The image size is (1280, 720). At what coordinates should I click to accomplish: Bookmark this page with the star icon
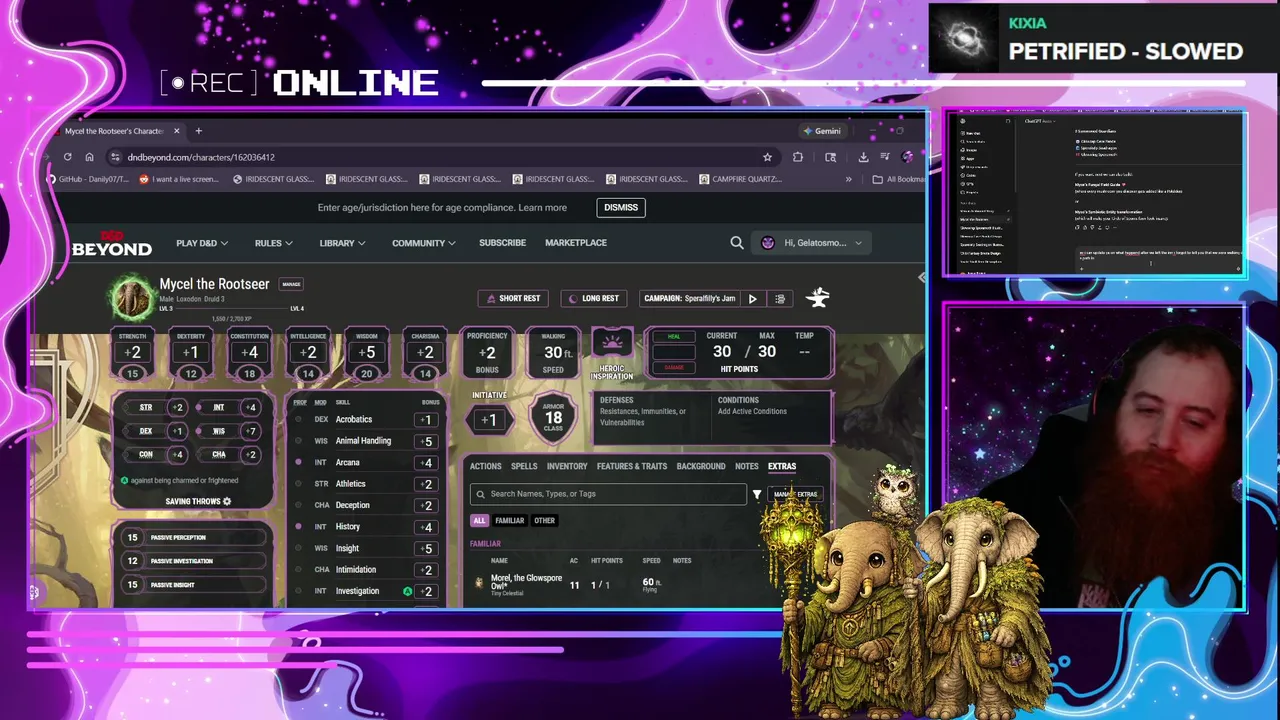tap(767, 157)
